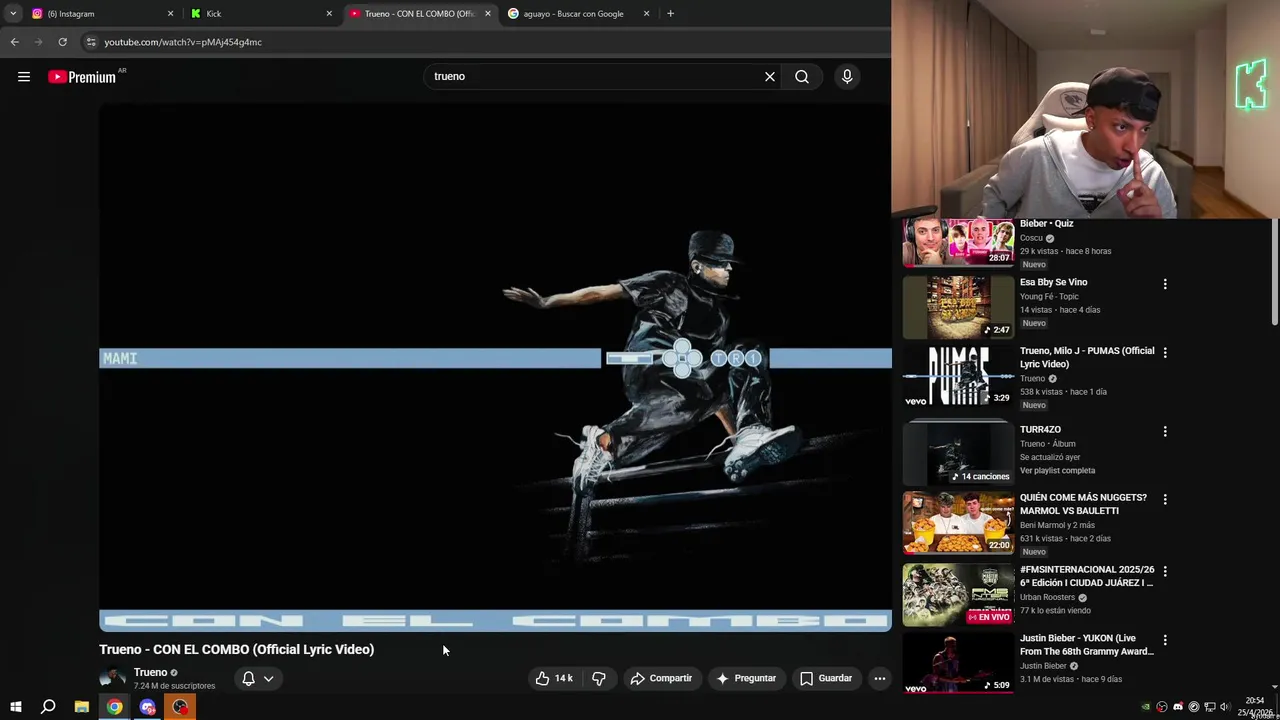
Task: Open the Windows Start menu
Action: (15, 707)
